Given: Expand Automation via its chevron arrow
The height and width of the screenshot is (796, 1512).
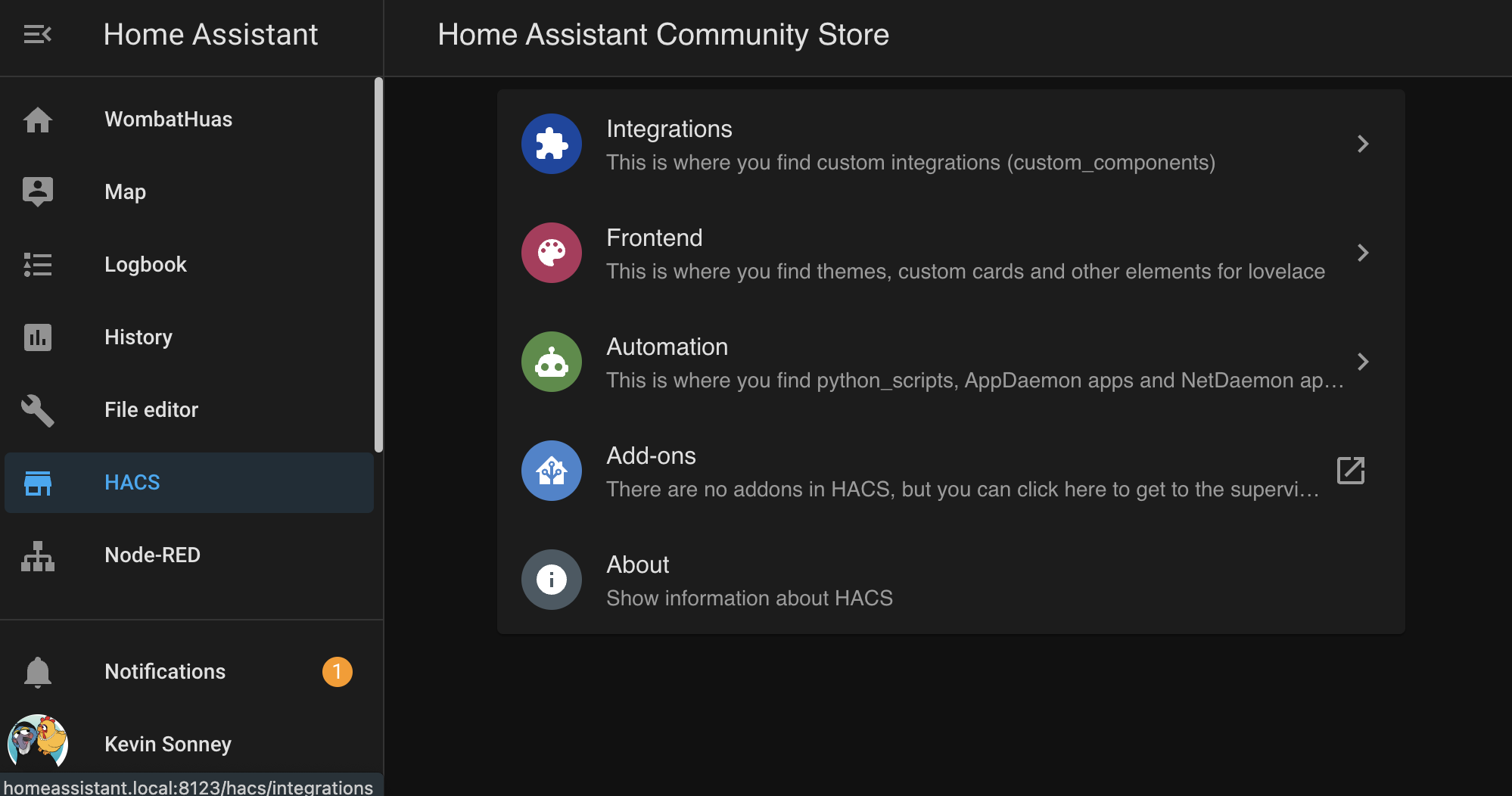Looking at the screenshot, I should 1363,362.
